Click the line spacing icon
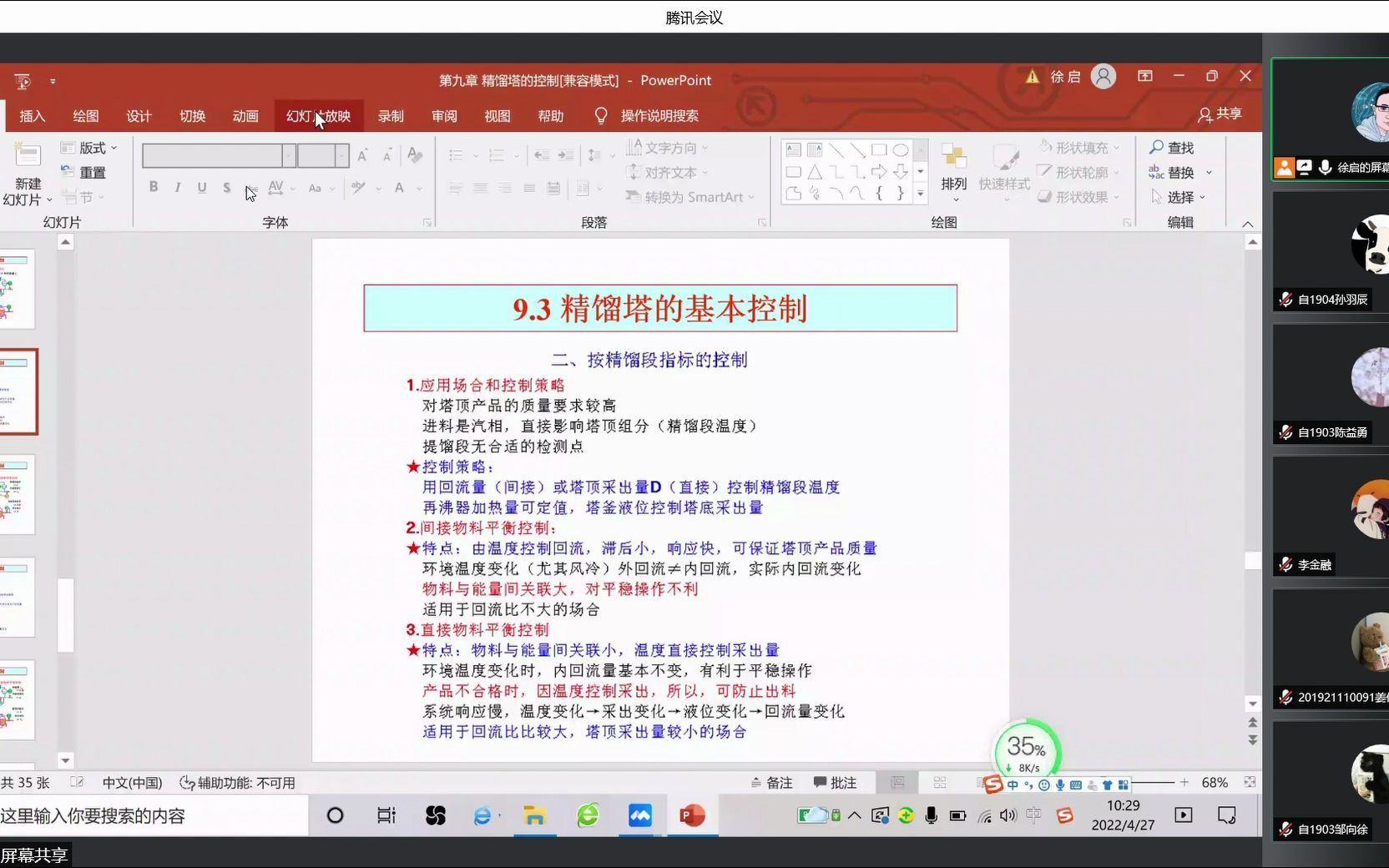The width and height of the screenshot is (1389, 868). (x=594, y=155)
